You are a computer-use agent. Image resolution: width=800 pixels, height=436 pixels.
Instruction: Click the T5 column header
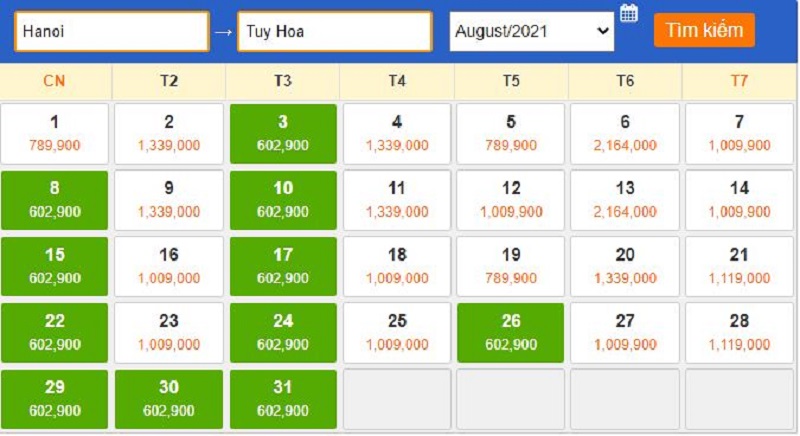(511, 81)
